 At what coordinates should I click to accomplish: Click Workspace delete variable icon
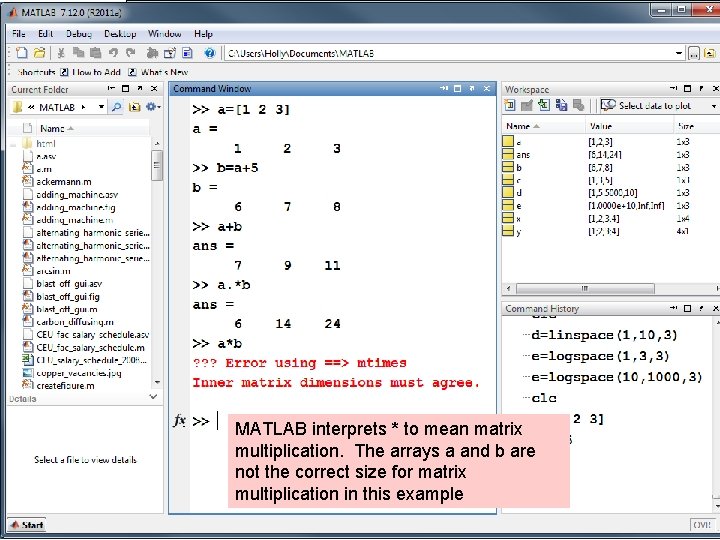click(579, 106)
